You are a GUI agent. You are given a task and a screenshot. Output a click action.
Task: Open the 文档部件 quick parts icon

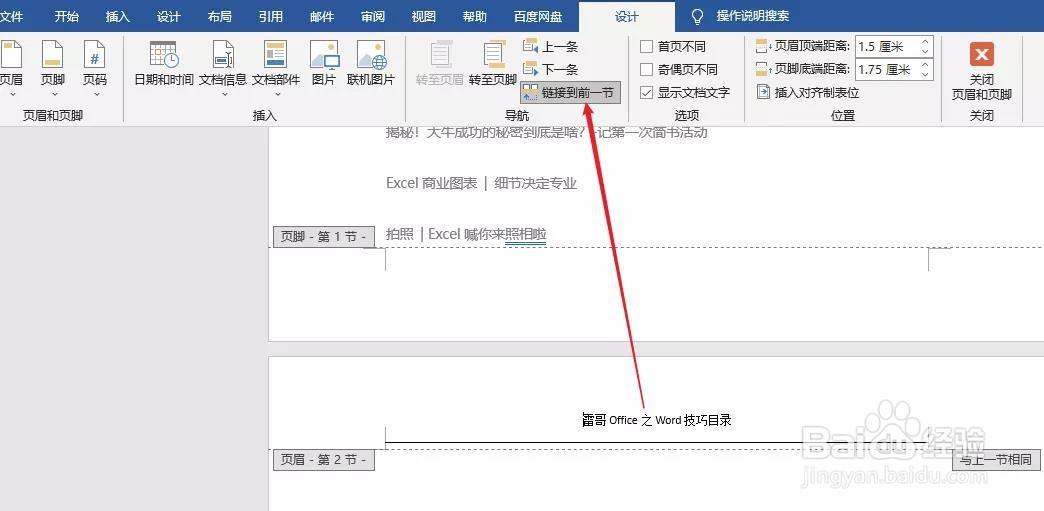pyautogui.click(x=275, y=55)
